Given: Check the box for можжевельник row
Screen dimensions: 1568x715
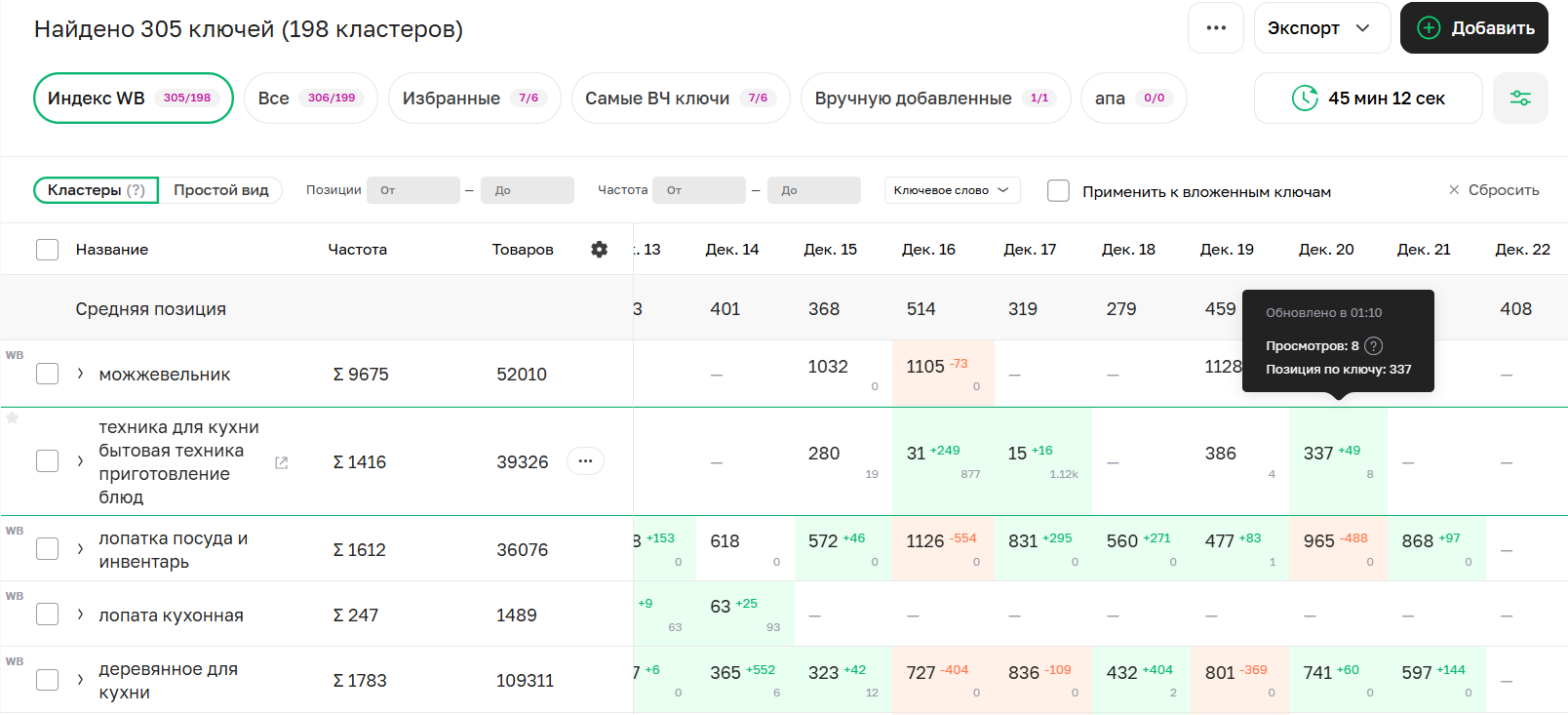Looking at the screenshot, I should coord(47,374).
